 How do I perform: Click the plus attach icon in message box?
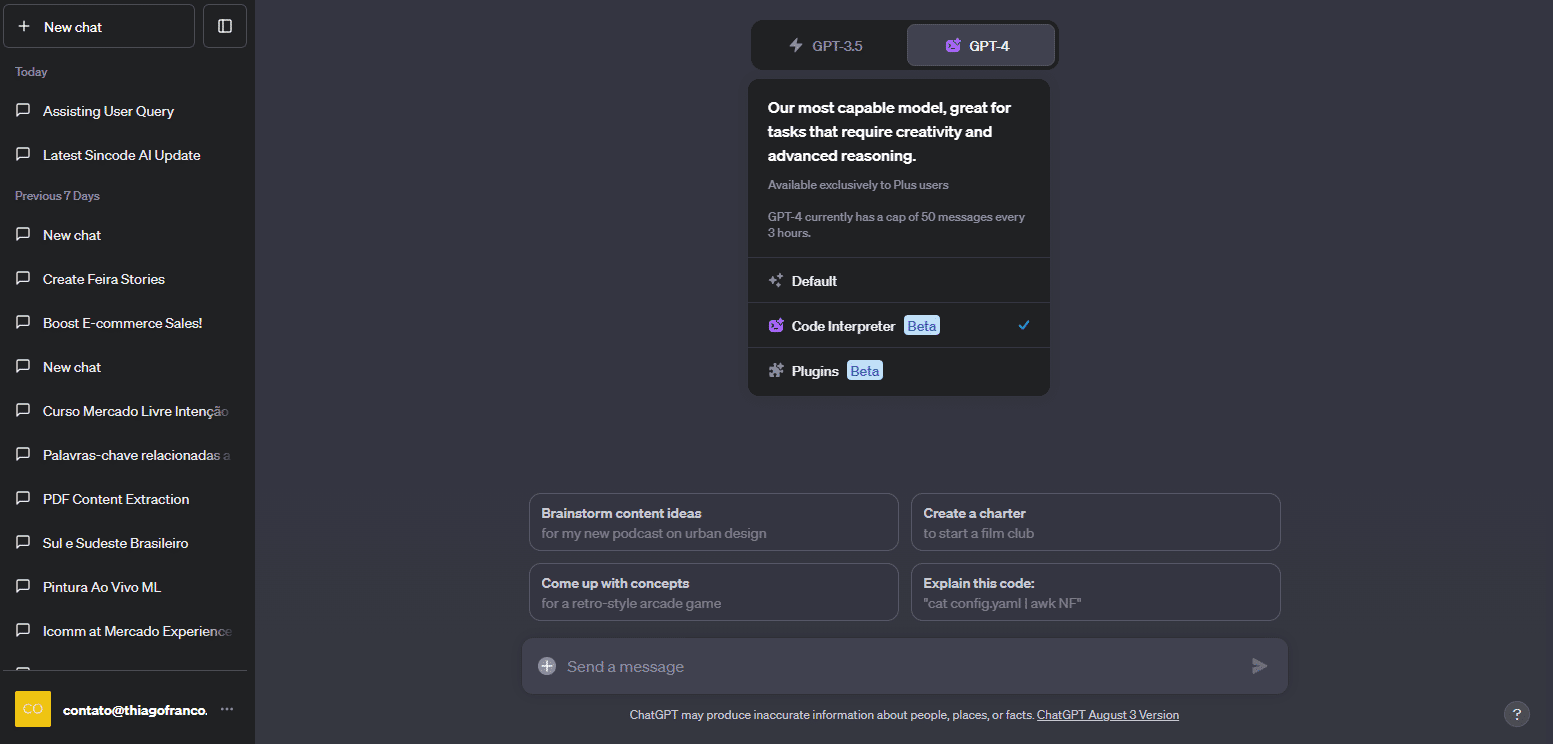coord(547,666)
